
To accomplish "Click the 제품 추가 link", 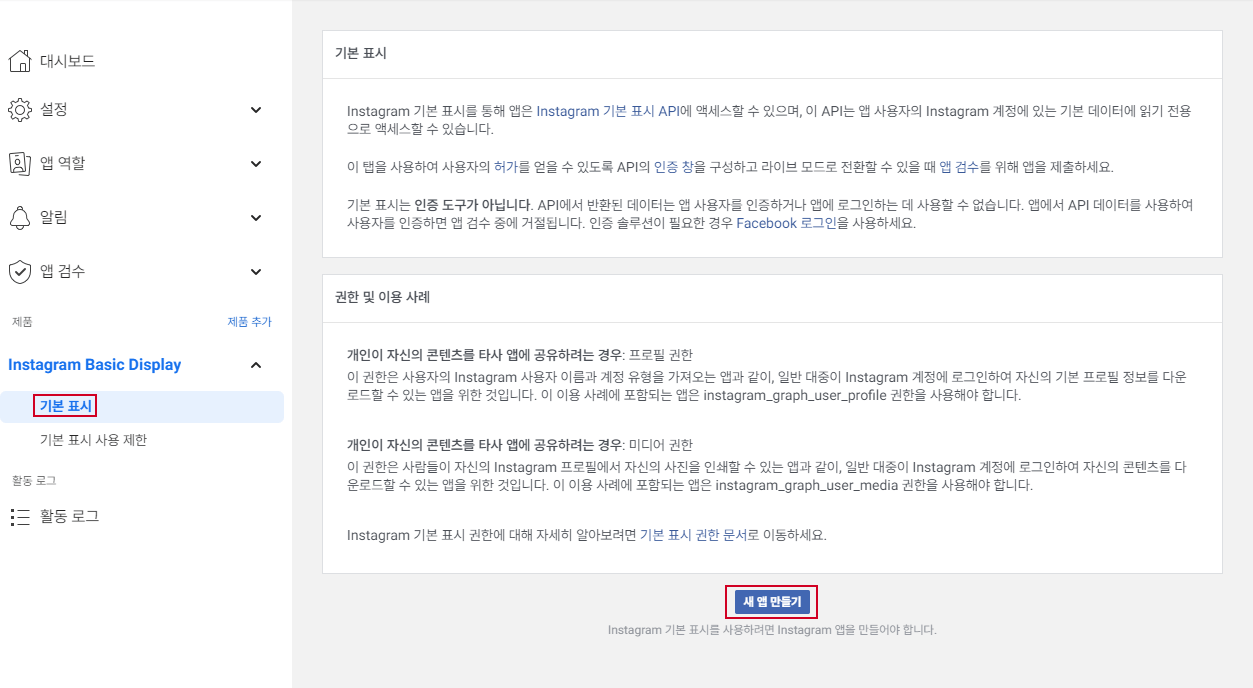I will click(249, 322).
